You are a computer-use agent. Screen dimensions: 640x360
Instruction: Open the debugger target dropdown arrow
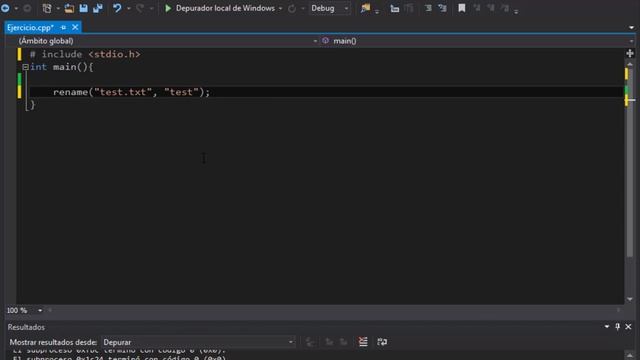tap(280, 9)
